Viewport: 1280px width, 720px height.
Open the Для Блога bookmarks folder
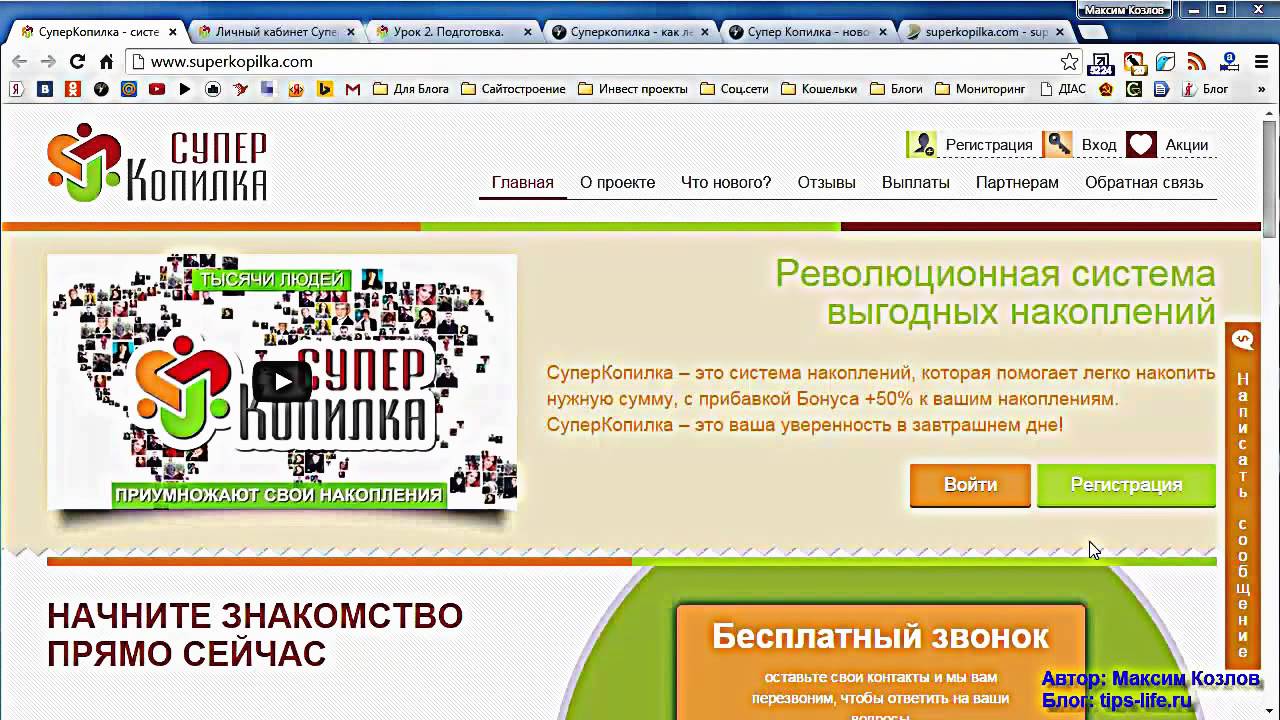click(x=410, y=89)
